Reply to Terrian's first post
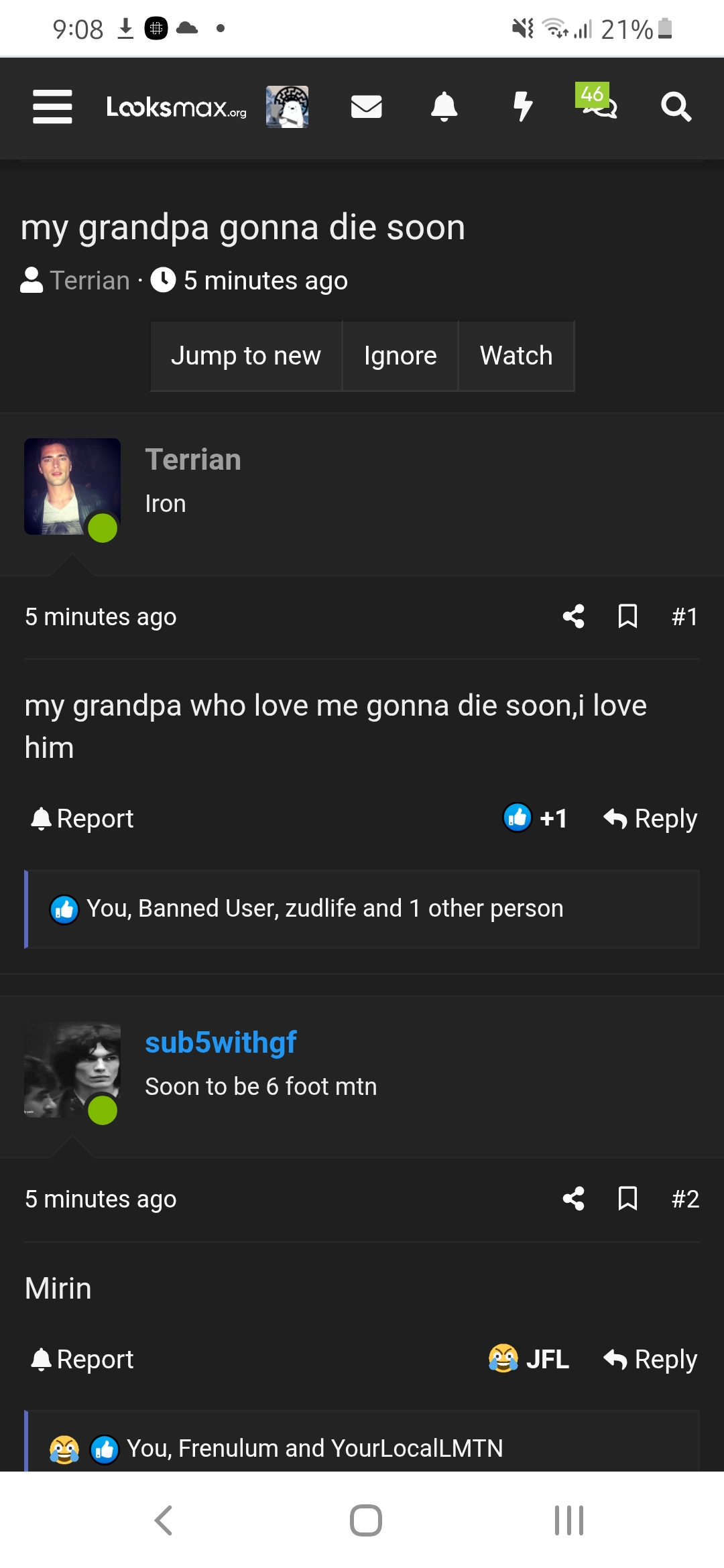Viewport: 724px width, 1568px height. pos(650,818)
